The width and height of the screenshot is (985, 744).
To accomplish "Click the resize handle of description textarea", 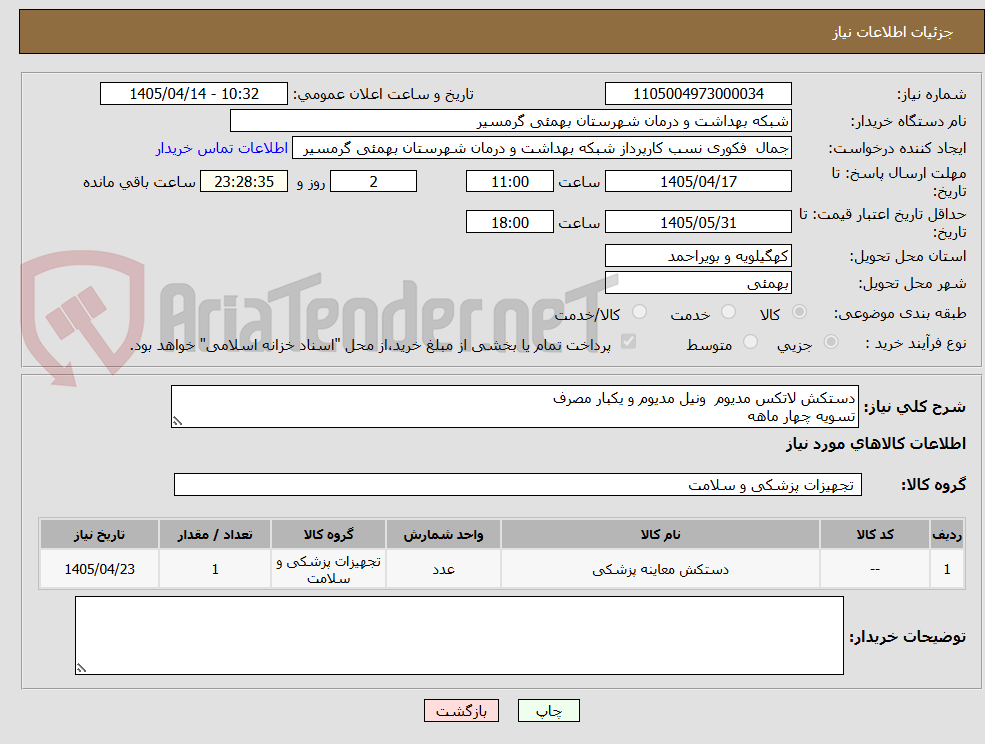I will 177,422.
